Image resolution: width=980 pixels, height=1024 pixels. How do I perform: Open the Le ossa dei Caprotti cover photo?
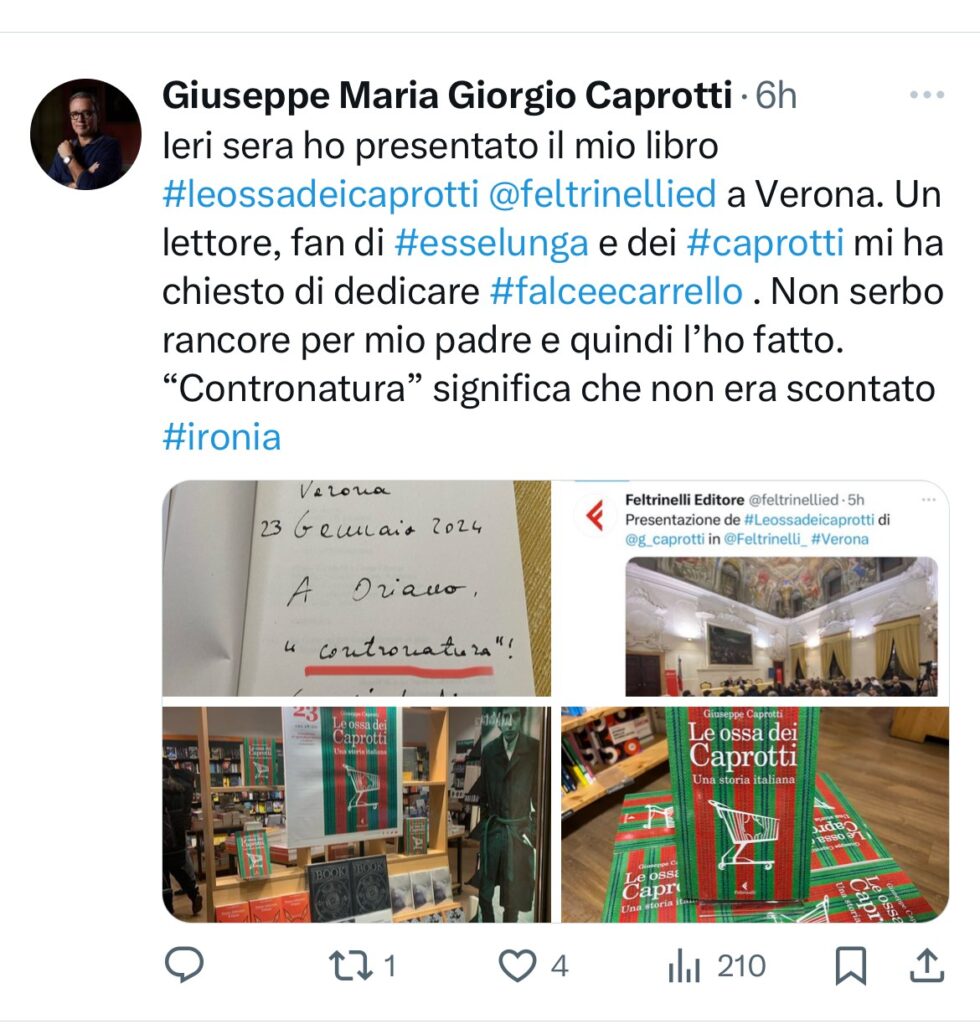754,814
